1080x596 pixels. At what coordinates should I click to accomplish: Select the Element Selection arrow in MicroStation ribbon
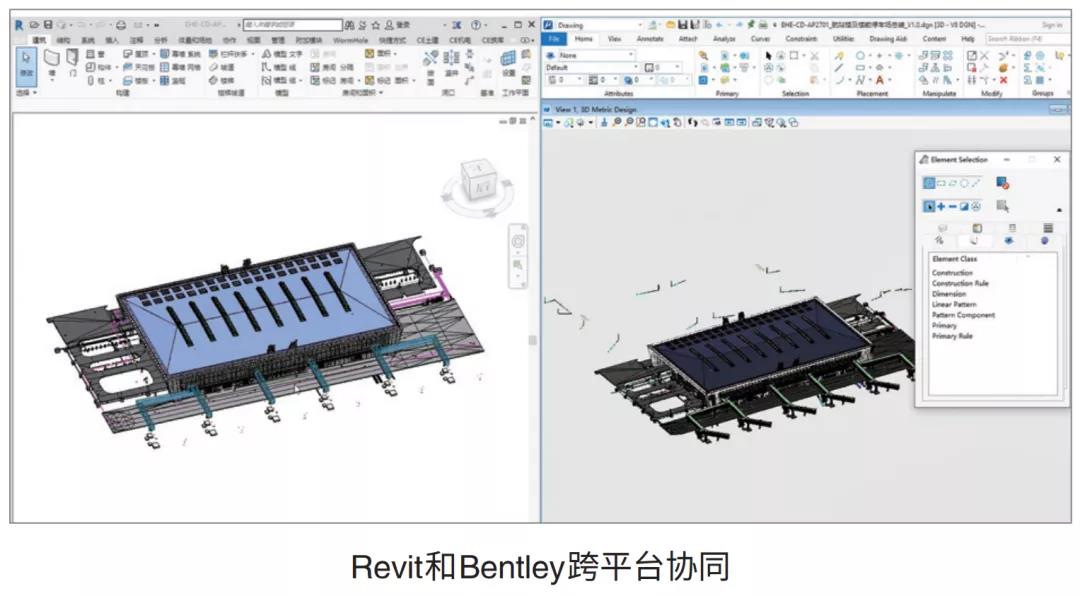point(768,56)
